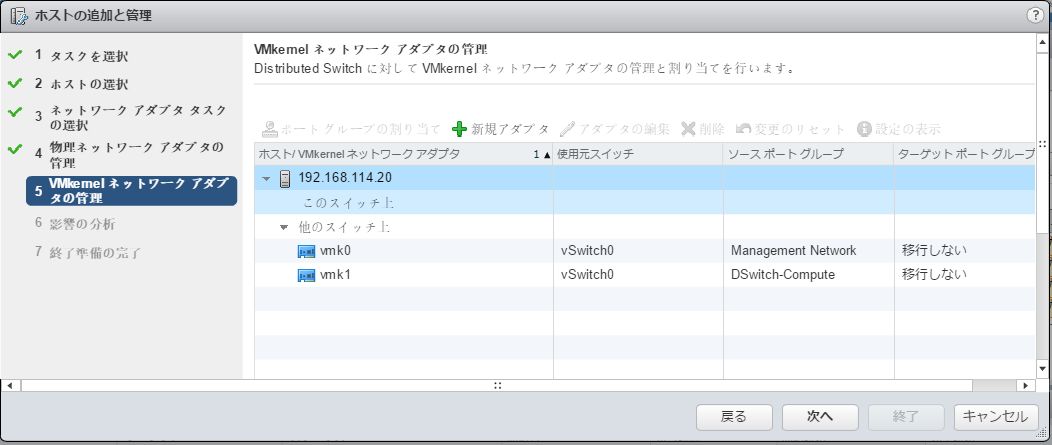Collapse the 他のスイッチ上 group
The width and height of the screenshot is (1052, 445).
click(284, 228)
